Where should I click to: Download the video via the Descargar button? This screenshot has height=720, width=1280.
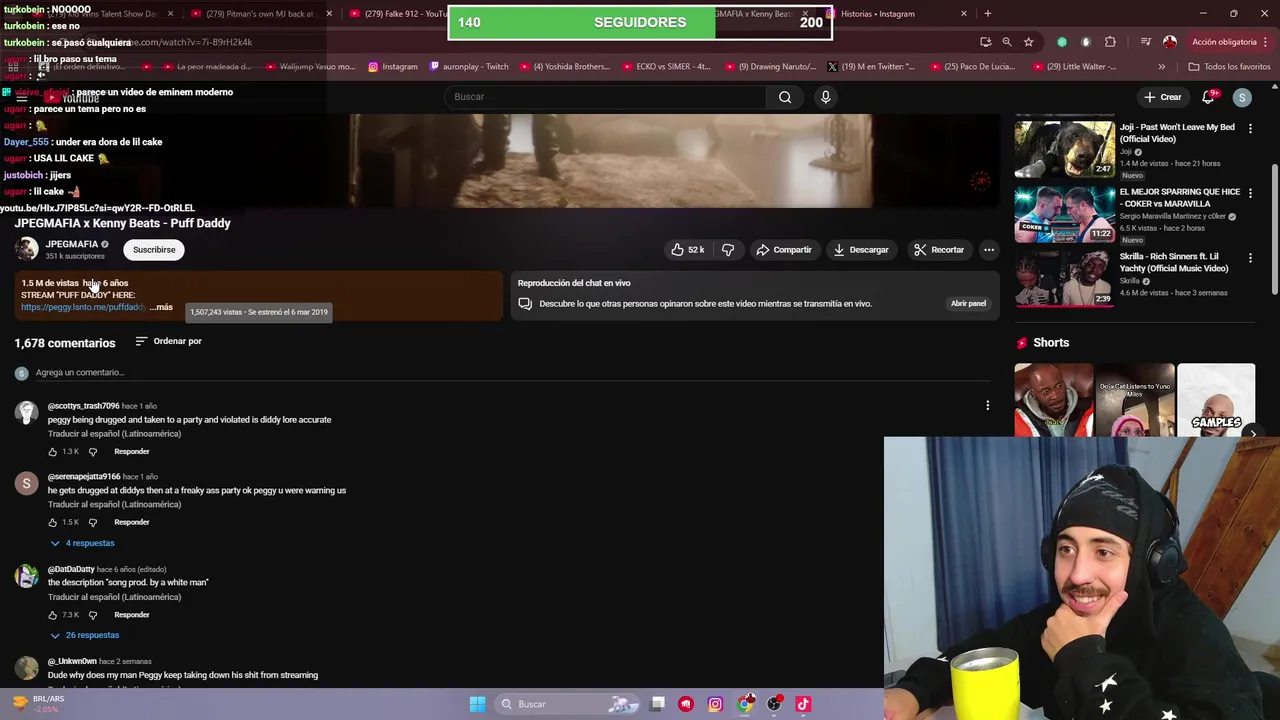coord(861,250)
